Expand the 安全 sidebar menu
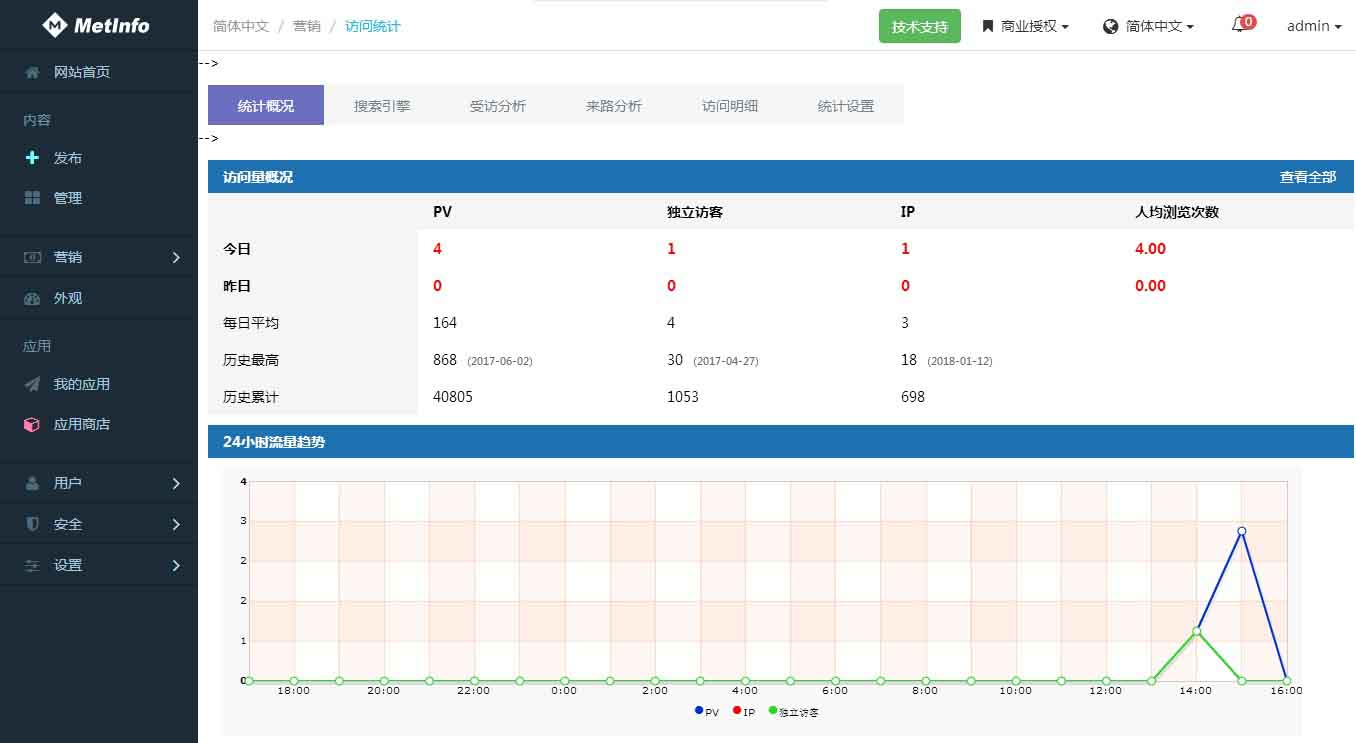Screen dimensions: 1356x743 pyautogui.click(x=98, y=524)
